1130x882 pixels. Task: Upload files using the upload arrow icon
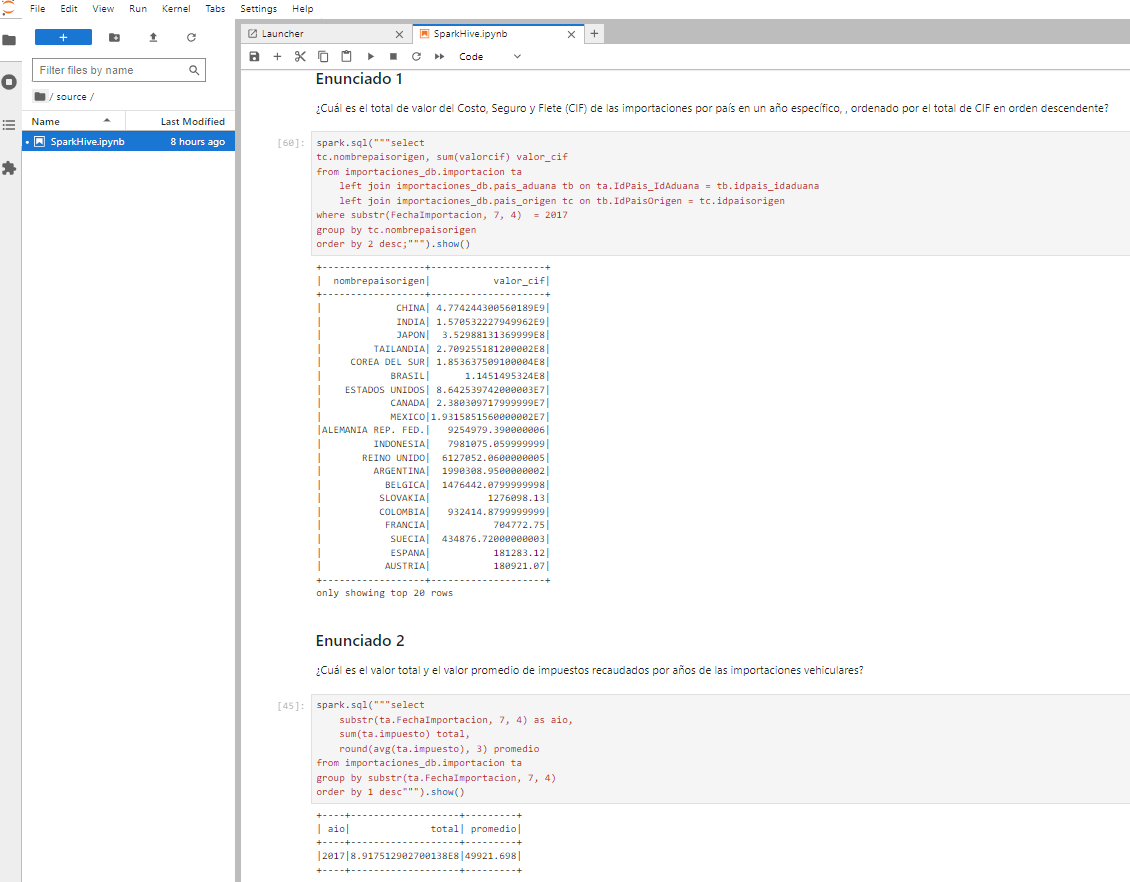[153, 37]
